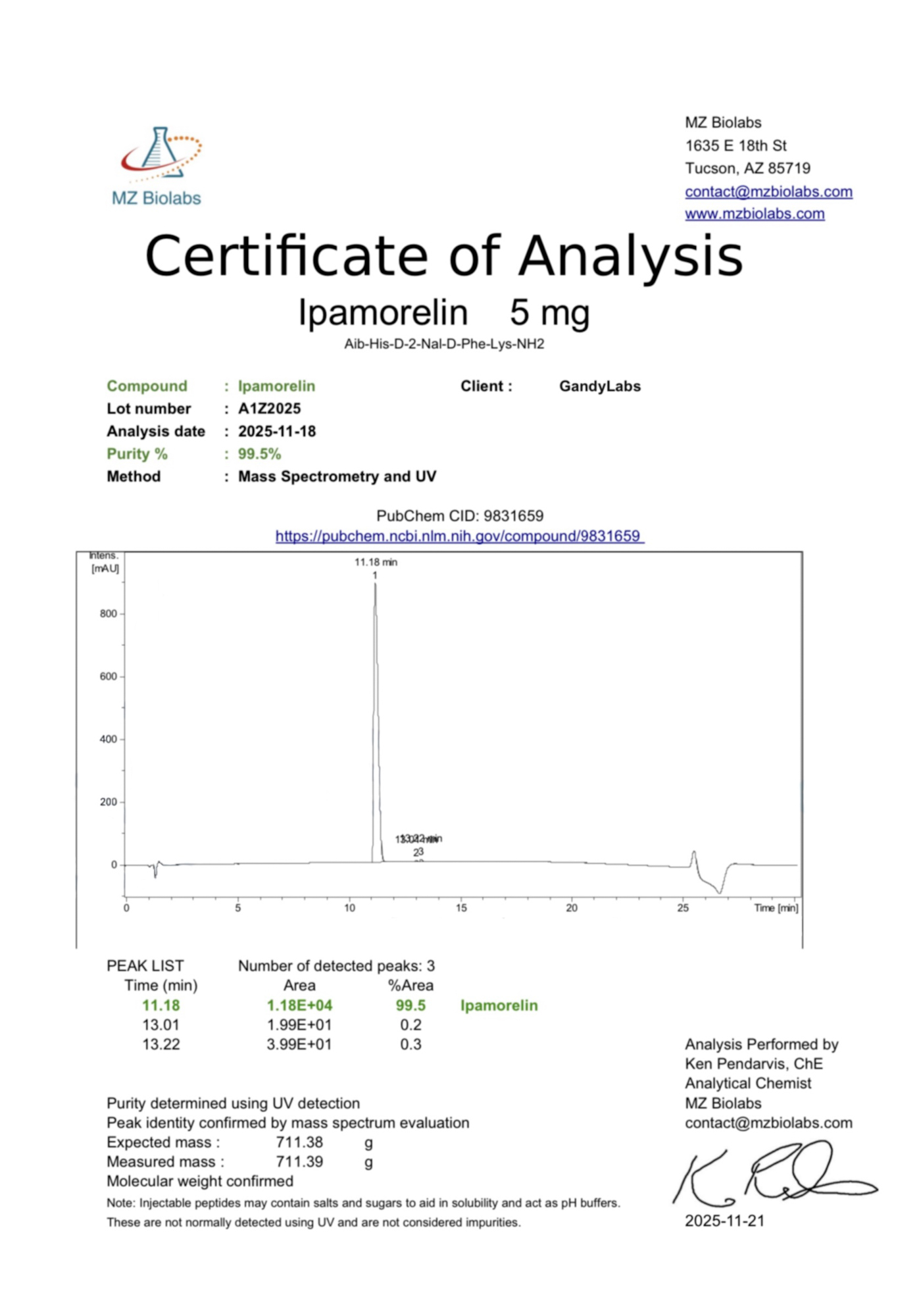Select the lot number A1Z2025
Screen dimensions: 919x1316
tap(269, 409)
